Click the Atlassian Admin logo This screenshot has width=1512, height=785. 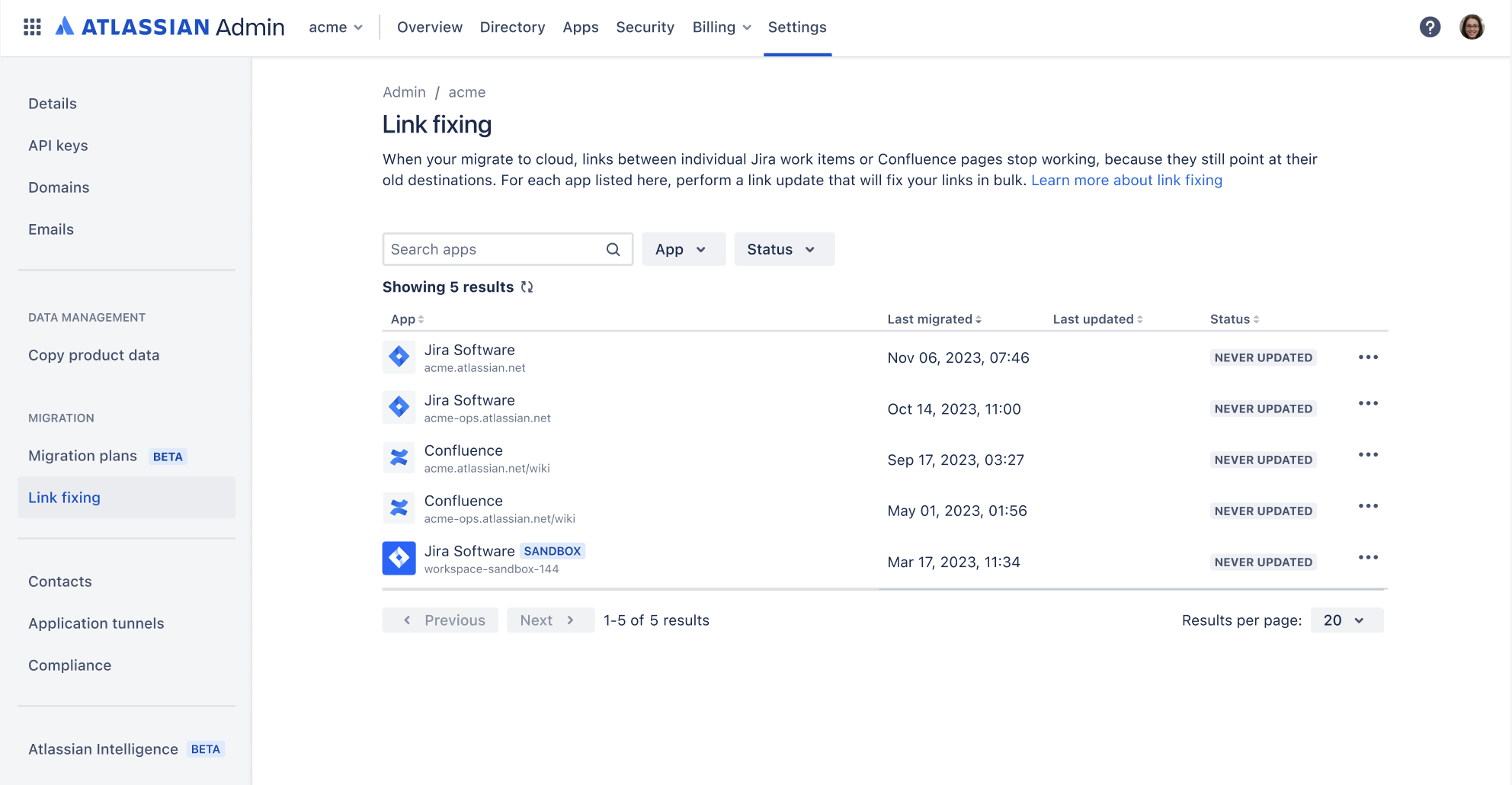170,27
